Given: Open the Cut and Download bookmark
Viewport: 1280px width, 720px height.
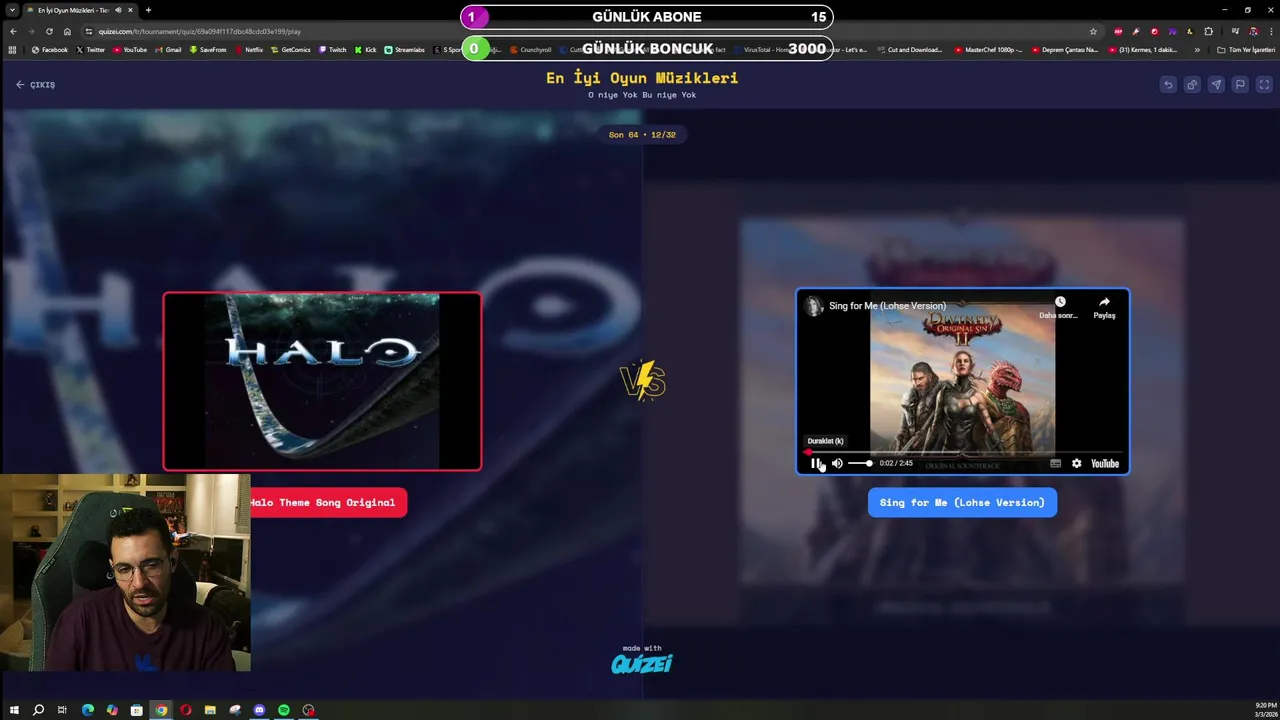Looking at the screenshot, I should 910,49.
